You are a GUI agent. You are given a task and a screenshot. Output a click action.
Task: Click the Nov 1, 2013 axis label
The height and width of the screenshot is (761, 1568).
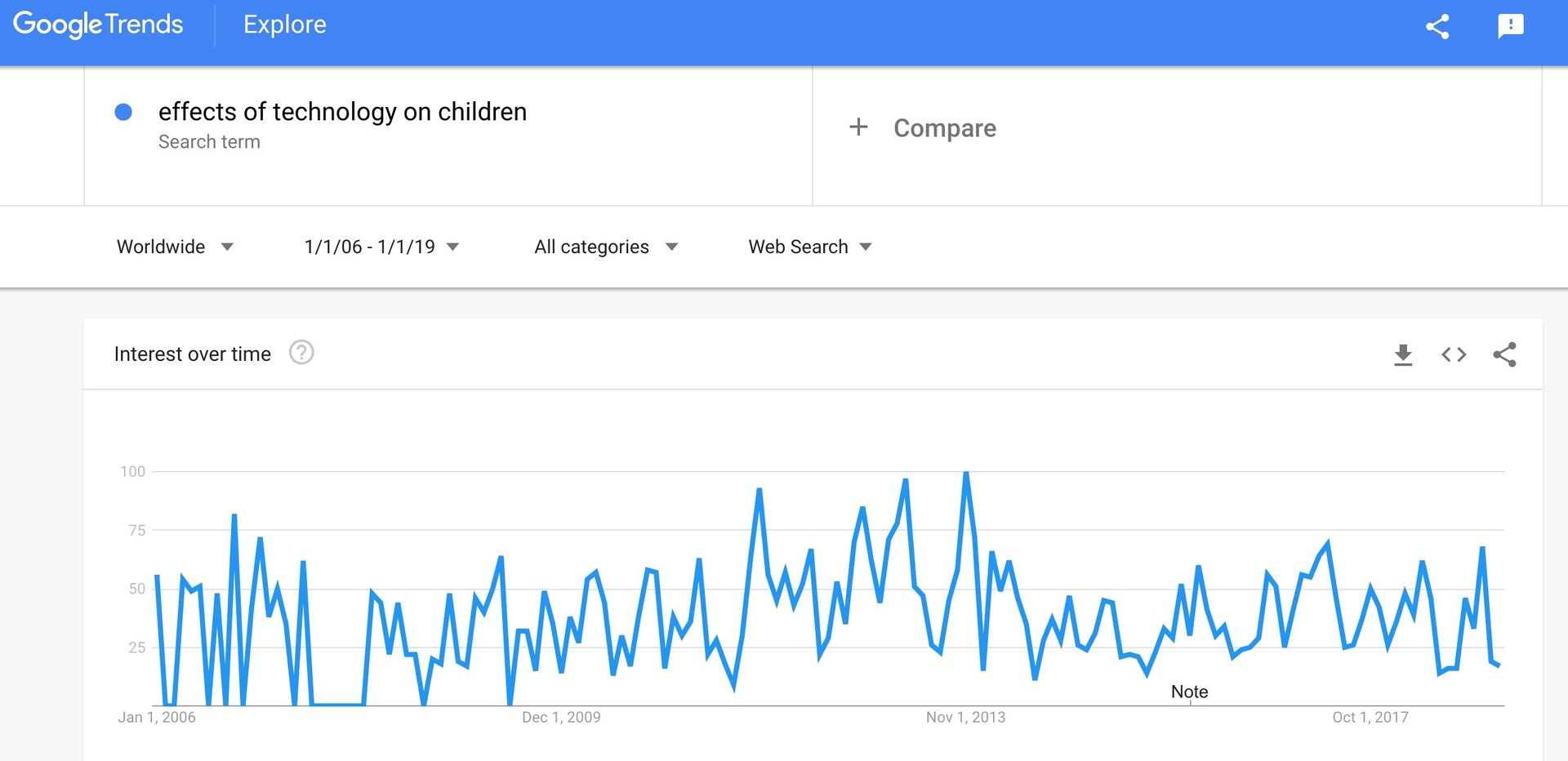[x=965, y=717]
